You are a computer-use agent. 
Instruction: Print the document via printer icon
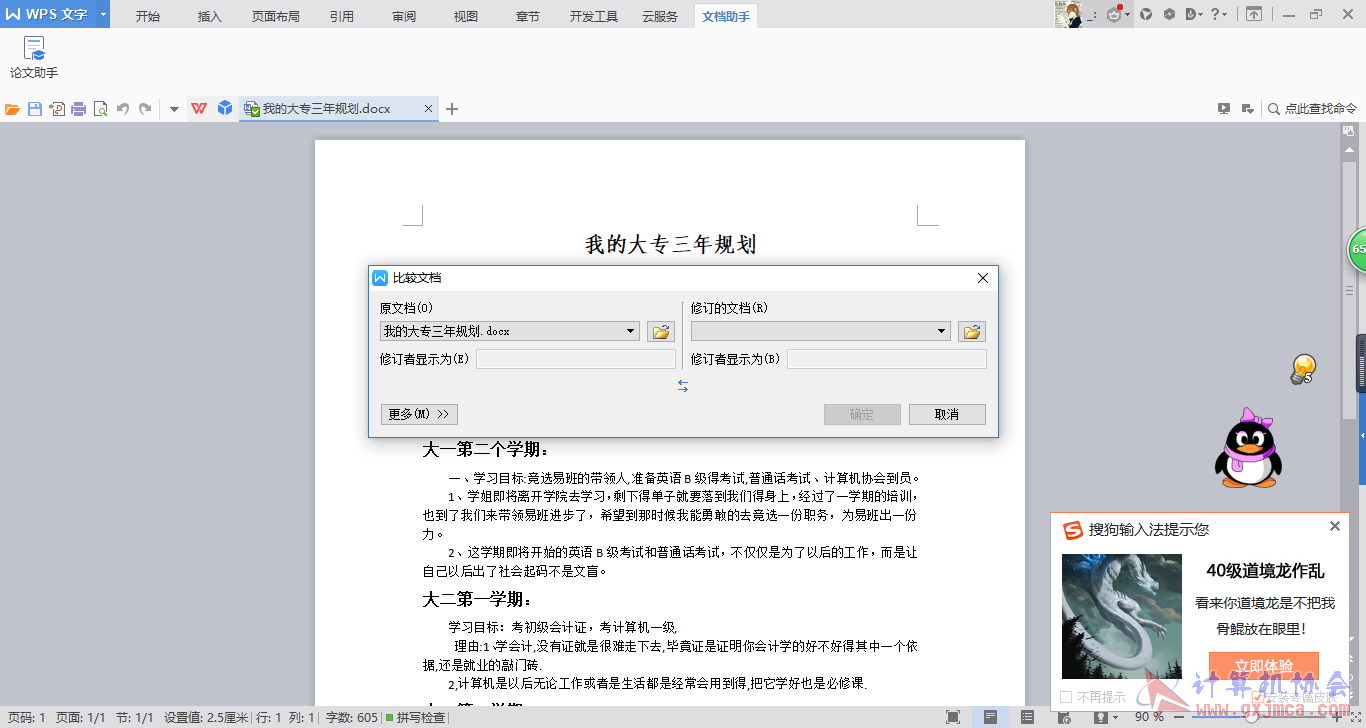click(x=78, y=109)
